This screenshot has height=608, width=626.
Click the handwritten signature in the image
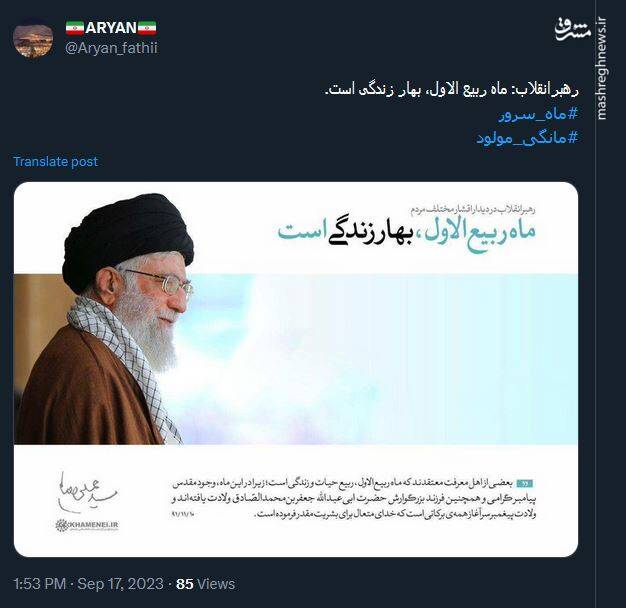85,492
